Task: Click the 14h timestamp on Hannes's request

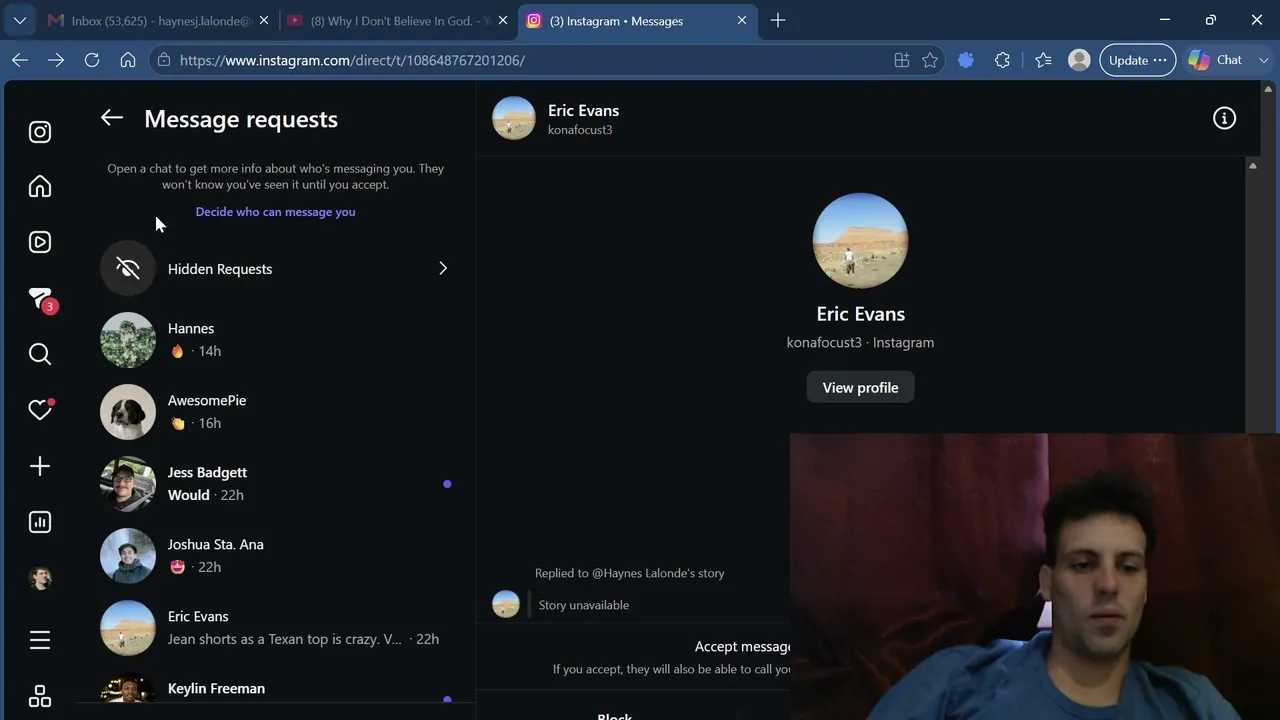Action: (210, 351)
